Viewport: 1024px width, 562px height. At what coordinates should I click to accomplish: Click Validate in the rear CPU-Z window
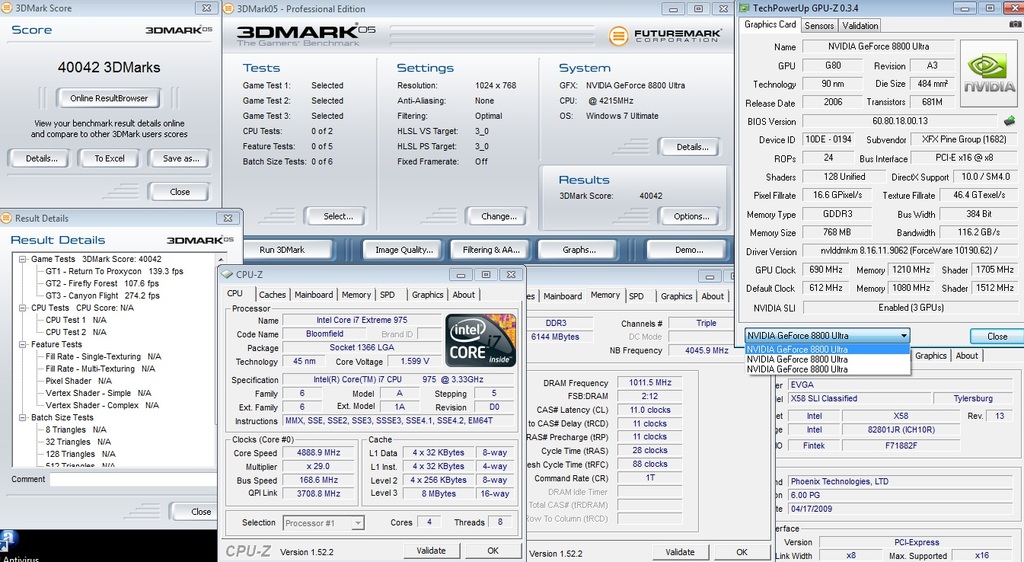(680, 552)
